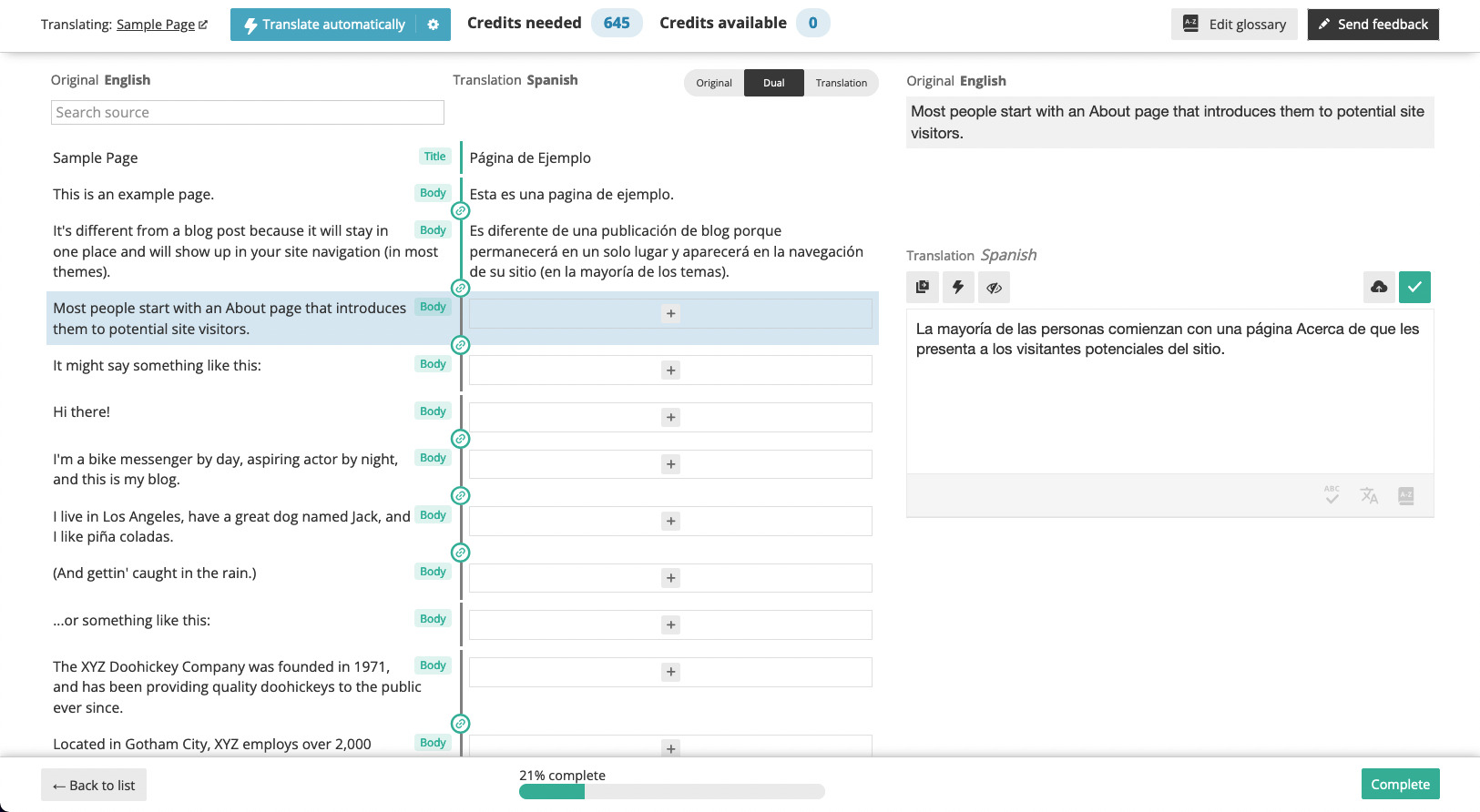The image size is (1480, 812).
Task: Add translation for '...or something like this:' row
Action: click(x=670, y=624)
